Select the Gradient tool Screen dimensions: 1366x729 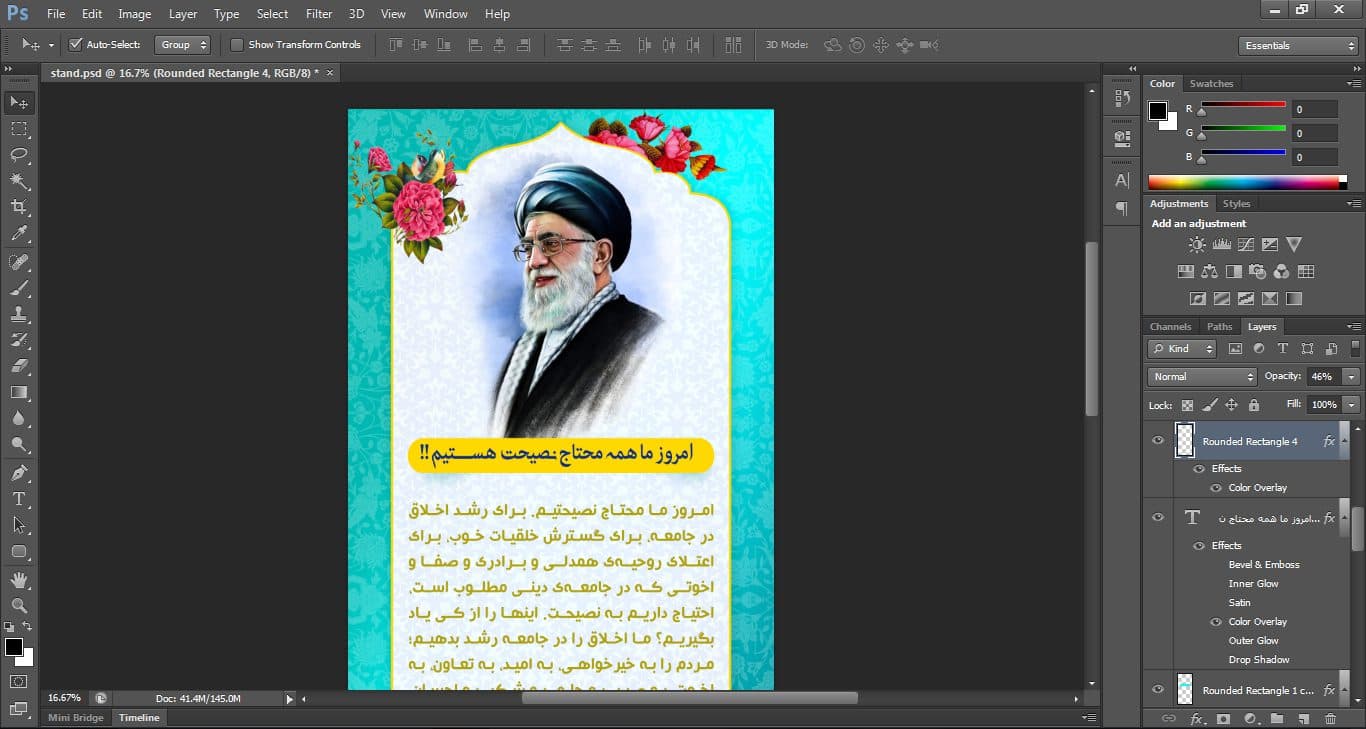[19, 392]
